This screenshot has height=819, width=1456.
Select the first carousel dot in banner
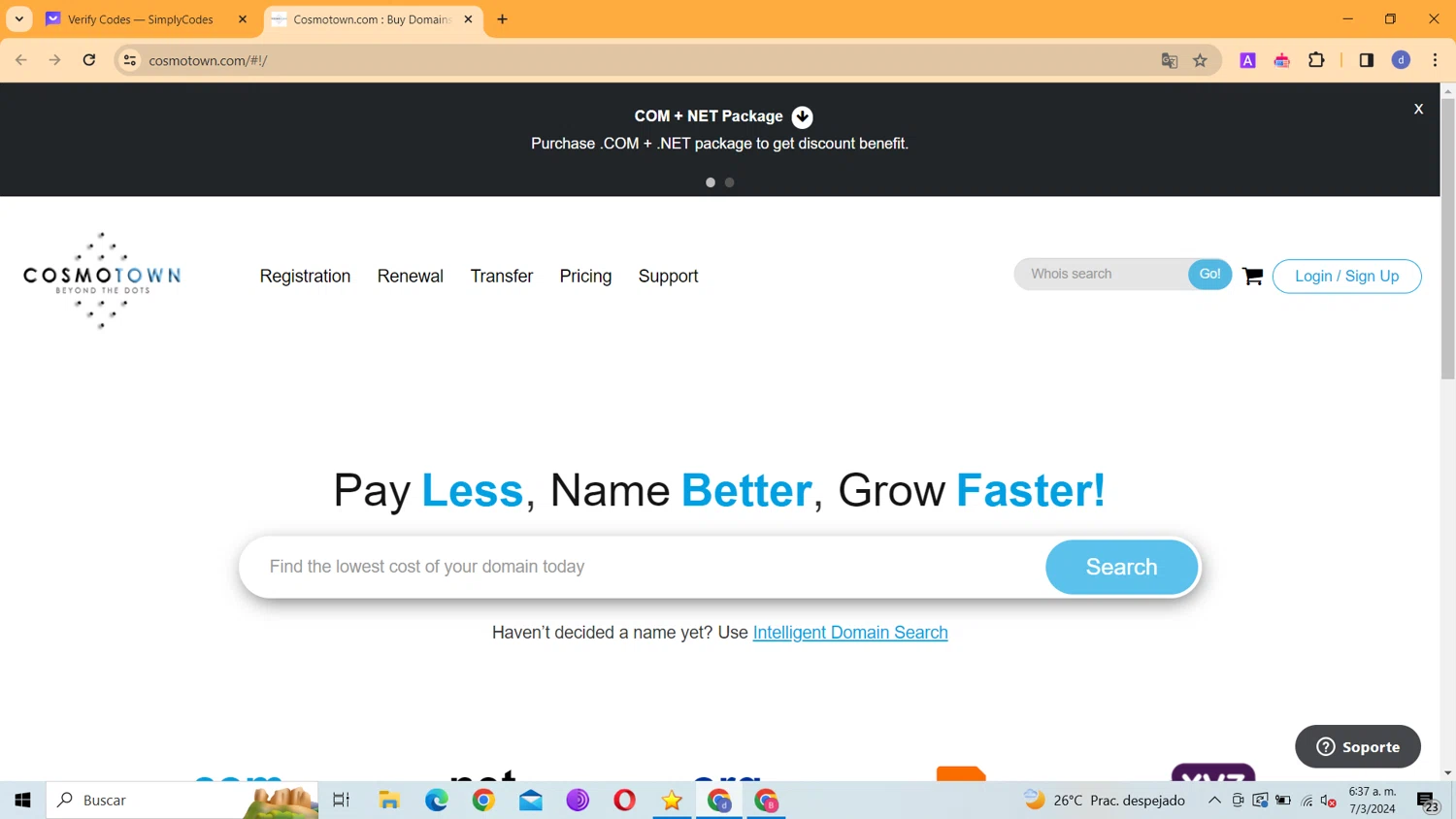pyautogui.click(x=711, y=182)
